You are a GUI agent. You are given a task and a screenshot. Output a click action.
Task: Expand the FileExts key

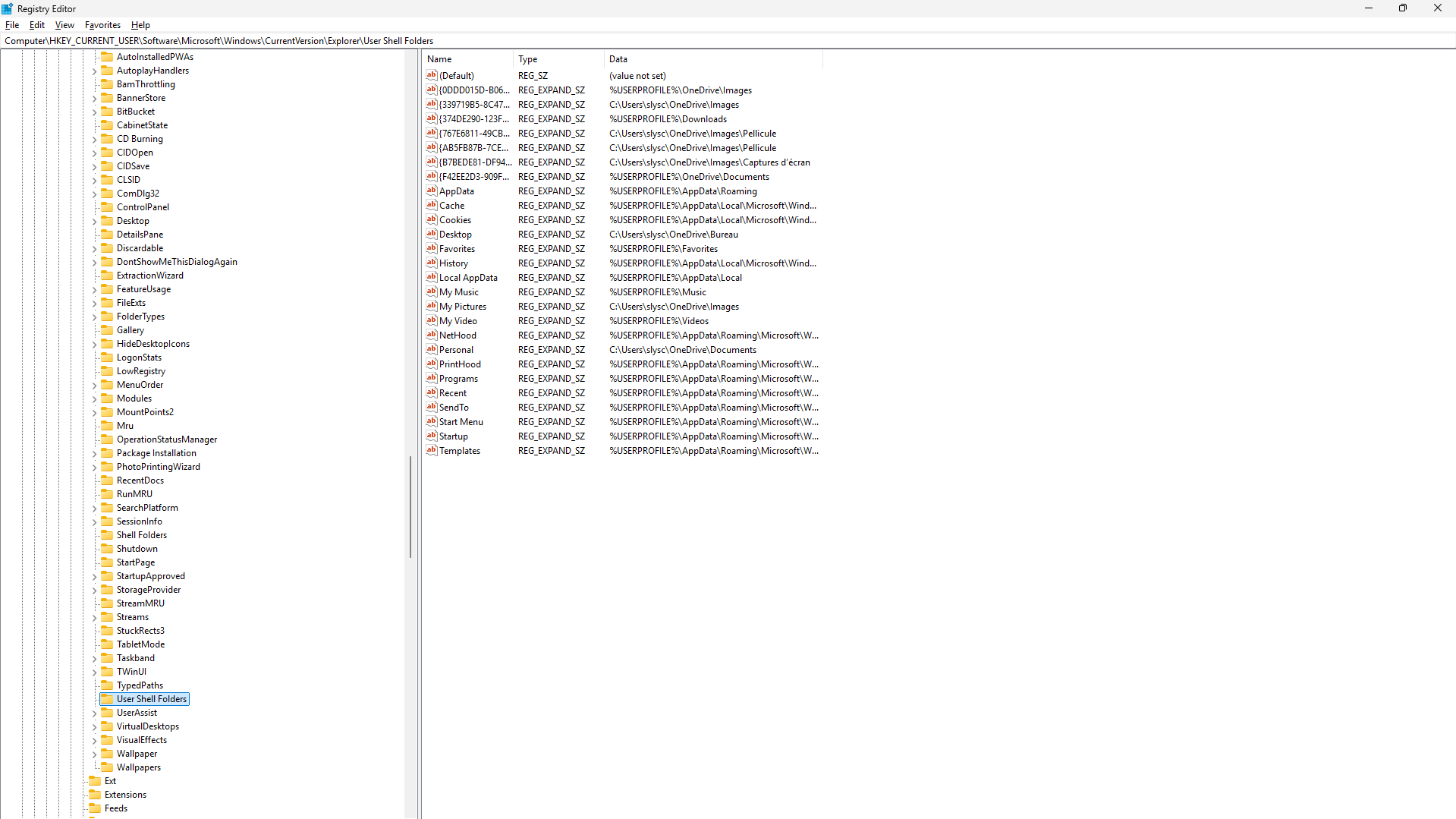(95, 304)
